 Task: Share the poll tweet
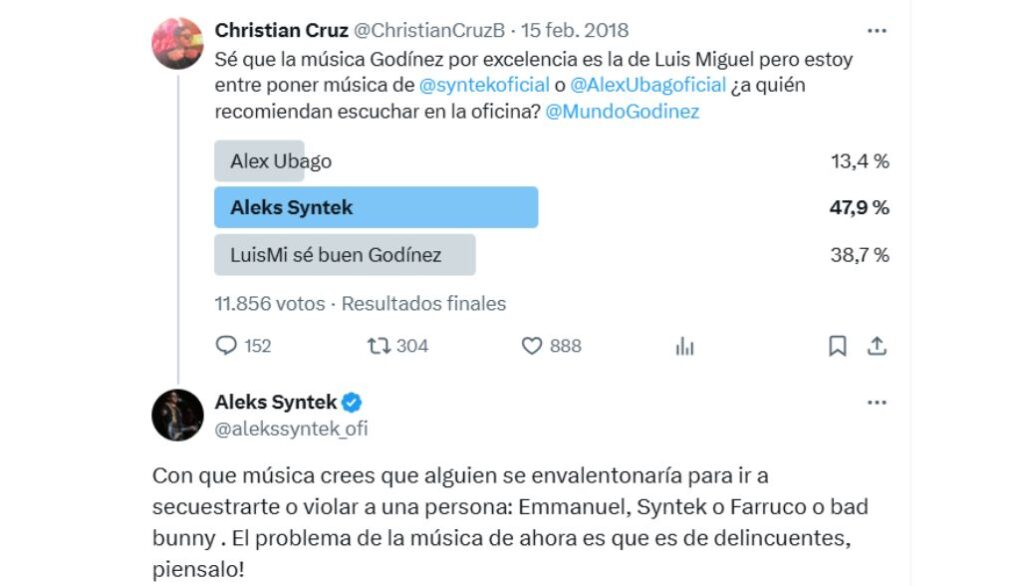click(877, 346)
